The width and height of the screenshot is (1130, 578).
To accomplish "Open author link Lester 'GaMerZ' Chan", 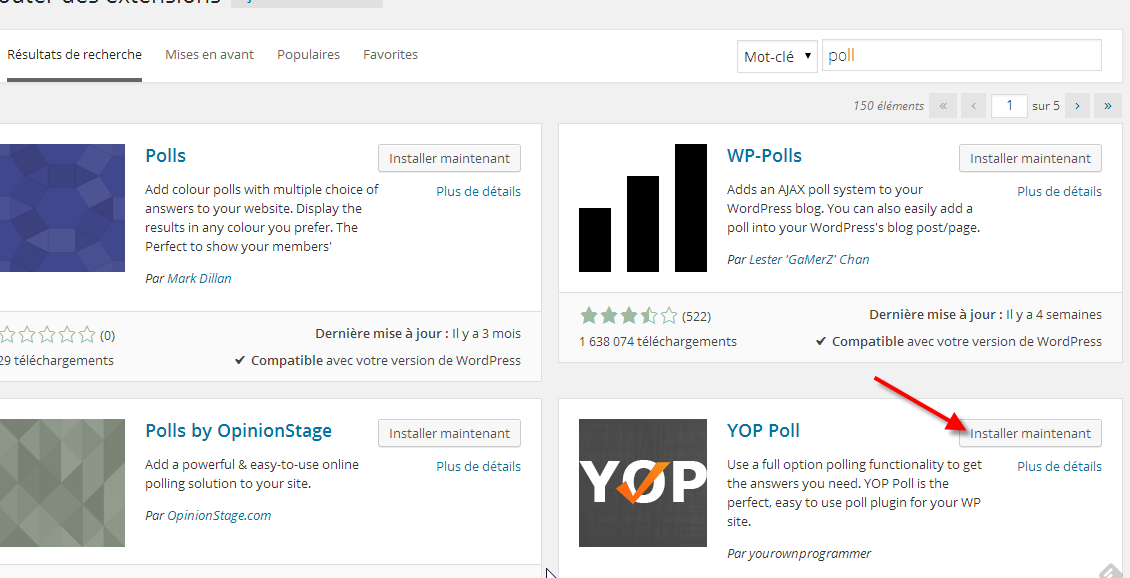I will (809, 259).
